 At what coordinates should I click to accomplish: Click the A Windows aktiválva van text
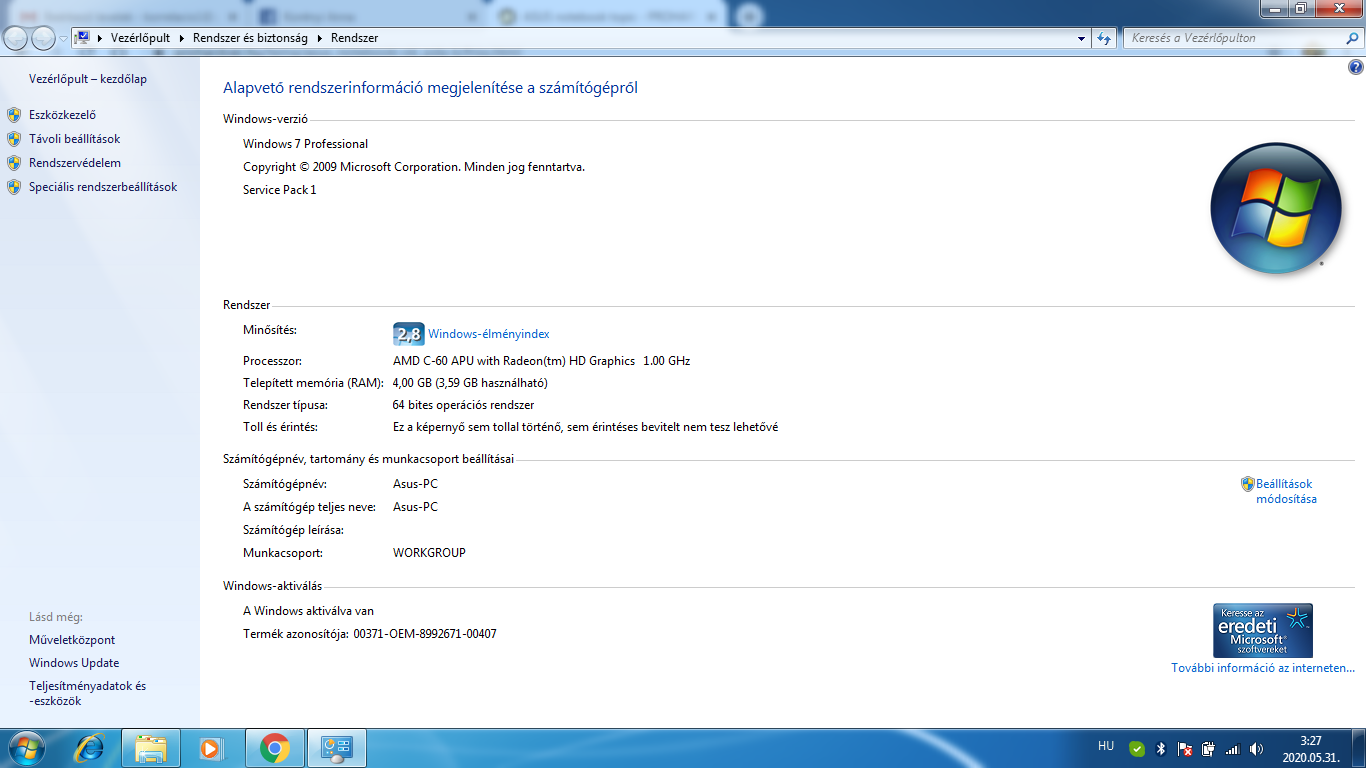click(308, 611)
